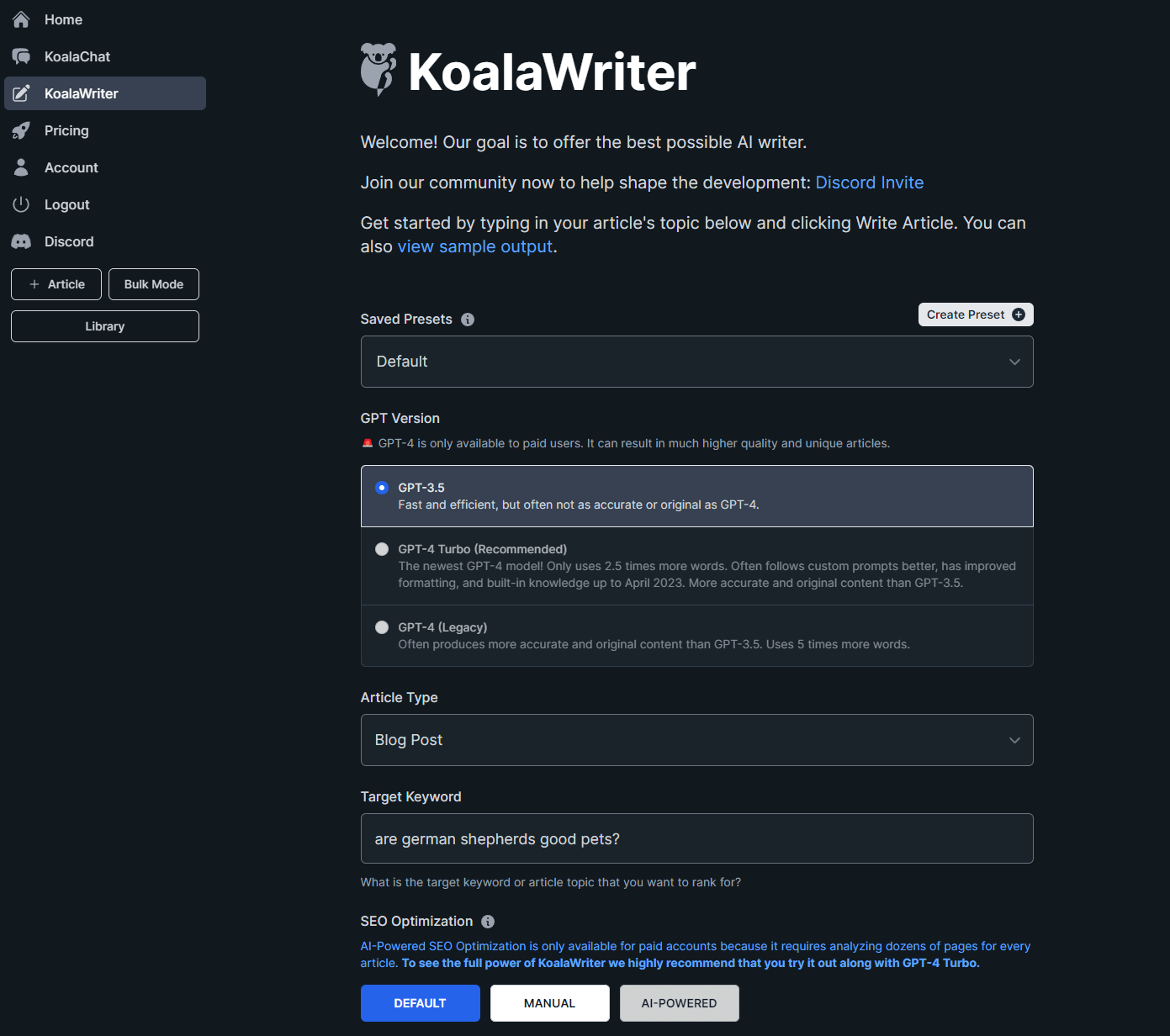Click the 'Fast and efficient' GPT-3.5 description
The width and height of the screenshot is (1170, 1036).
(579, 505)
